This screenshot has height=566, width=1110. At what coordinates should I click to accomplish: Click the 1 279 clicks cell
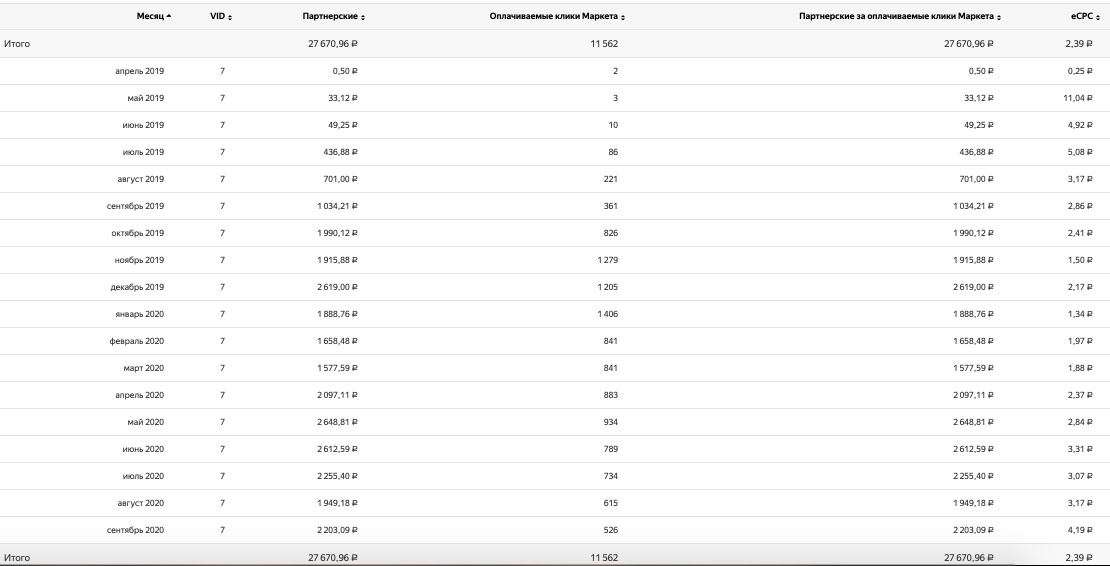pyautogui.click(x=608, y=260)
